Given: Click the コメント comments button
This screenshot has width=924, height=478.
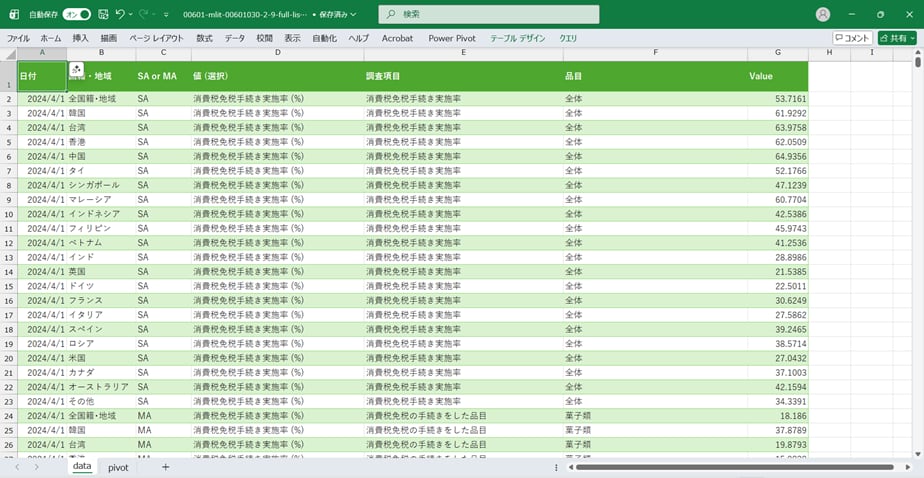Looking at the screenshot, I should click(x=852, y=38).
